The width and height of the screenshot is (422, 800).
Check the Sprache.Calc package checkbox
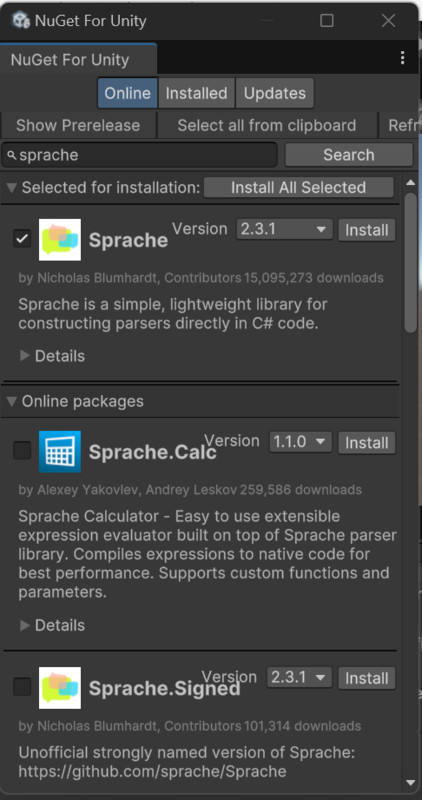[x=22, y=451]
